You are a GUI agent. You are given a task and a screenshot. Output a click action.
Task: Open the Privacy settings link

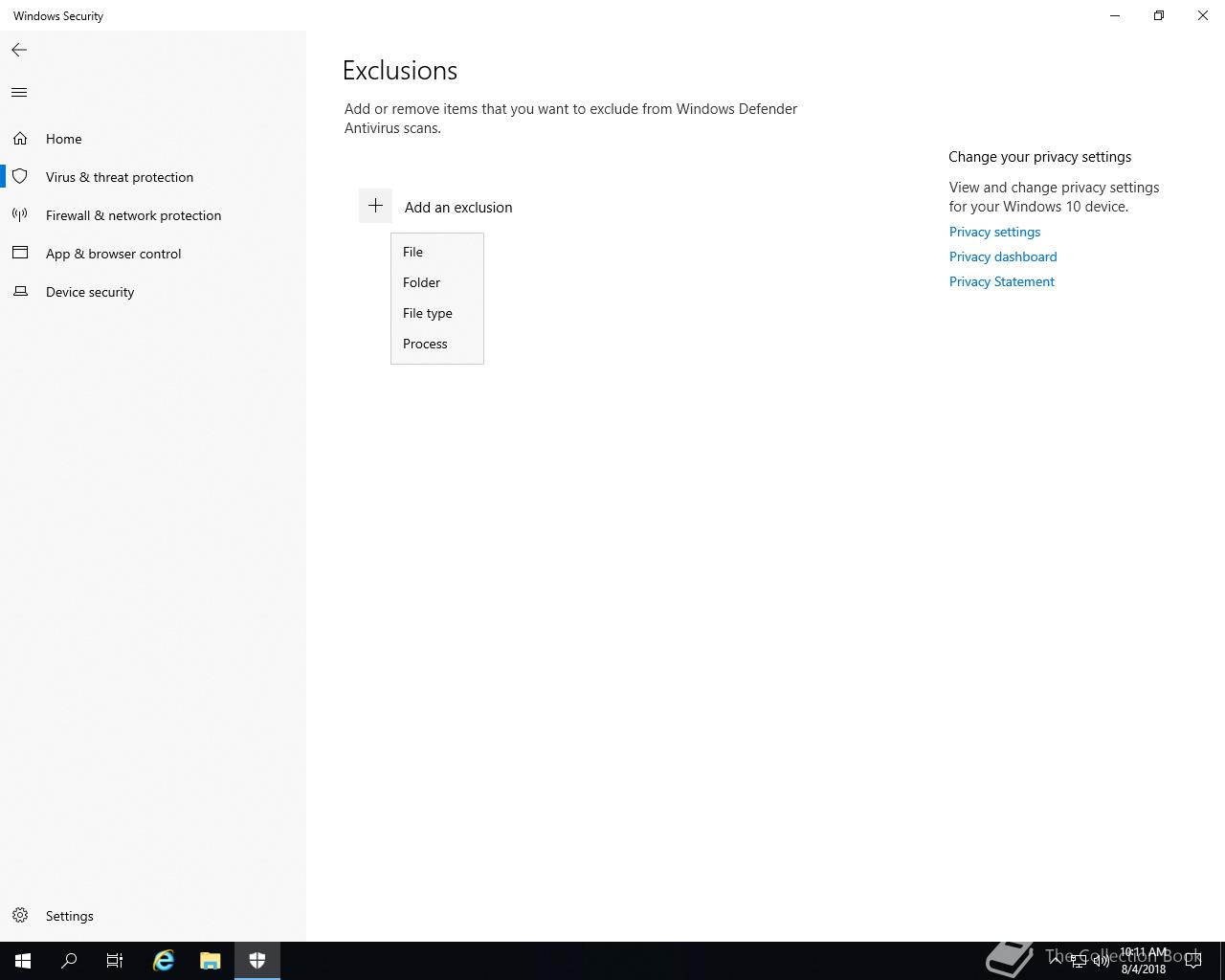pyautogui.click(x=994, y=232)
